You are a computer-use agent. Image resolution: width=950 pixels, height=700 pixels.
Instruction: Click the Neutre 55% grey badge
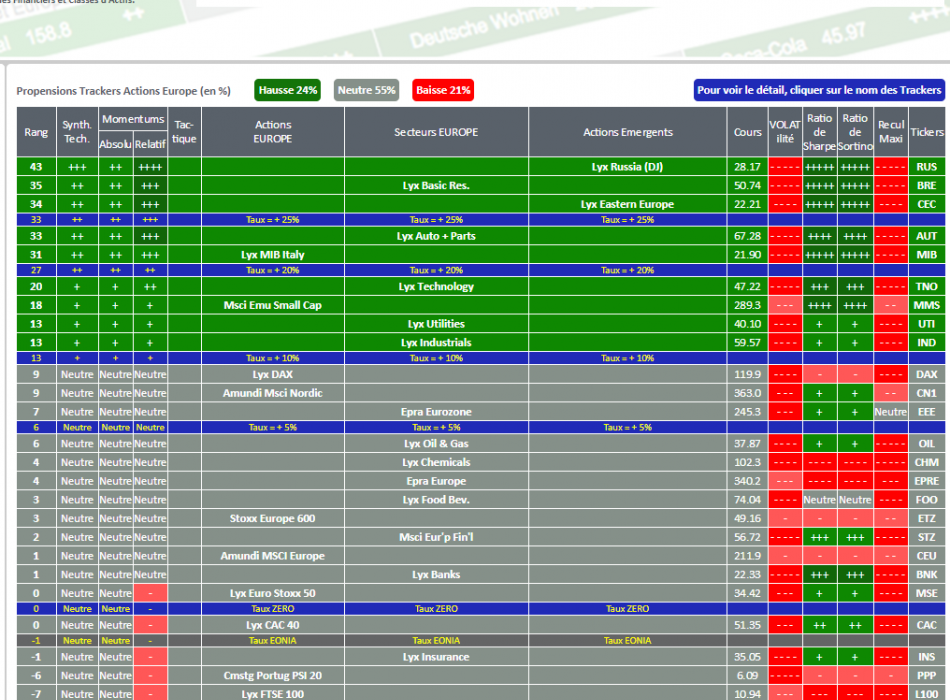tap(367, 90)
